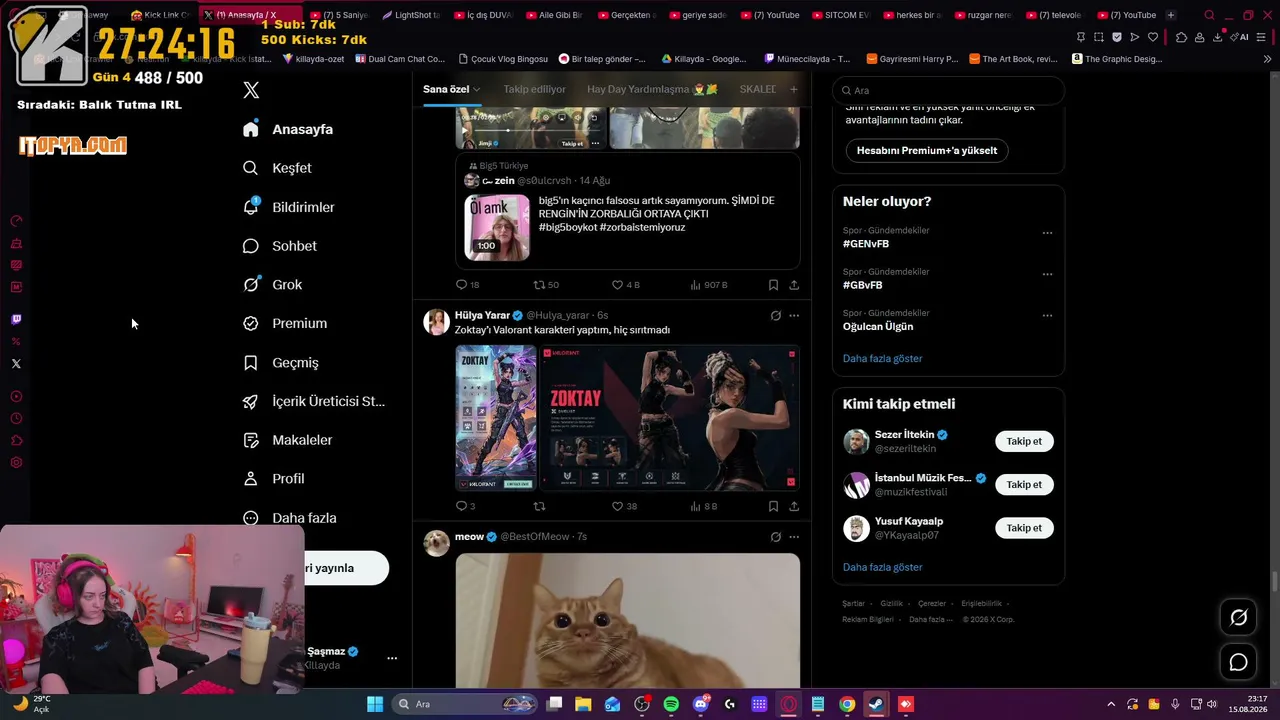Image resolution: width=1280 pixels, height=720 pixels.
Task: Repost Hülya Yarar's Zoktay post
Action: click(540, 506)
